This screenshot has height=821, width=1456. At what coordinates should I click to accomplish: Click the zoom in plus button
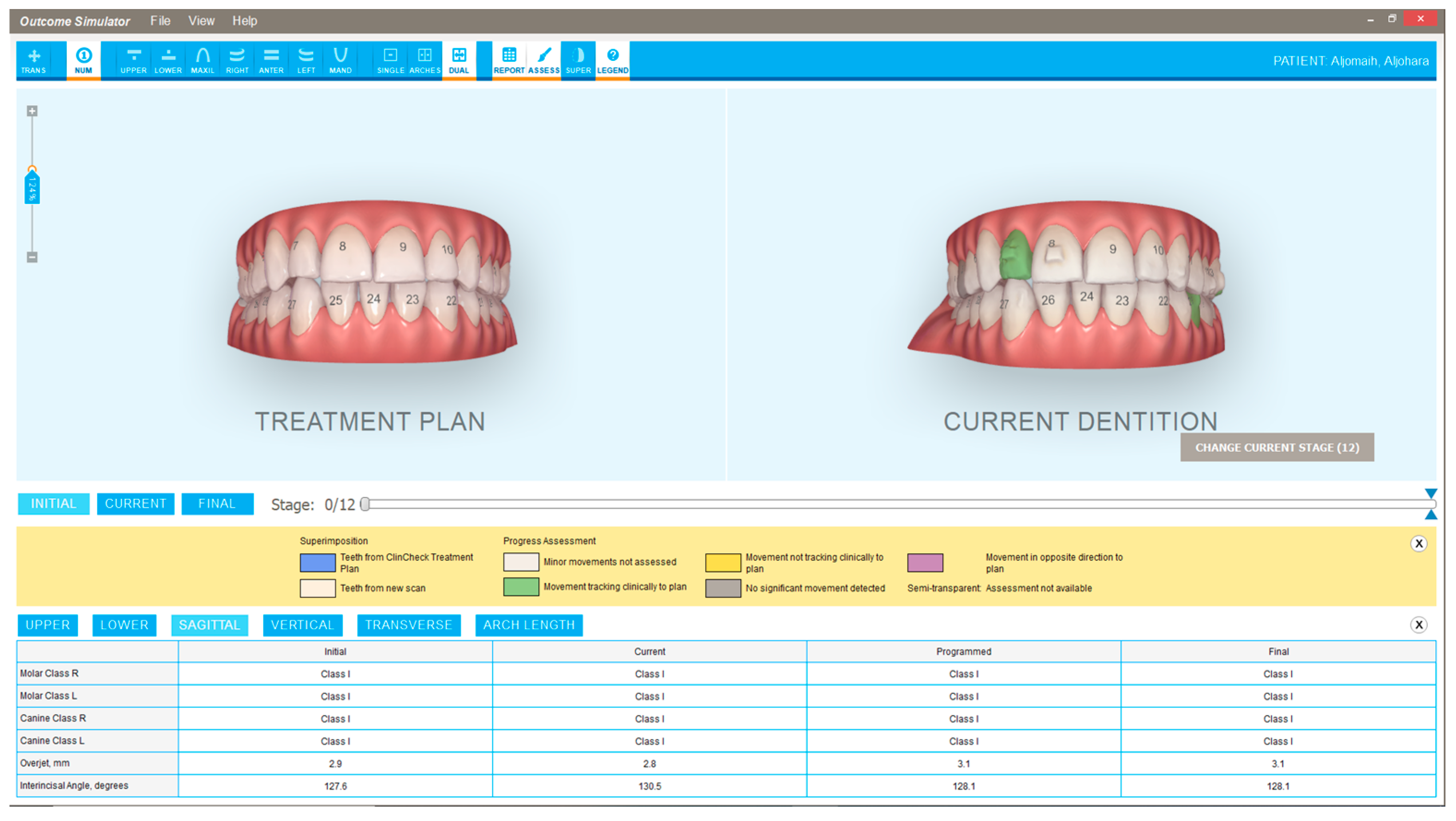click(32, 111)
